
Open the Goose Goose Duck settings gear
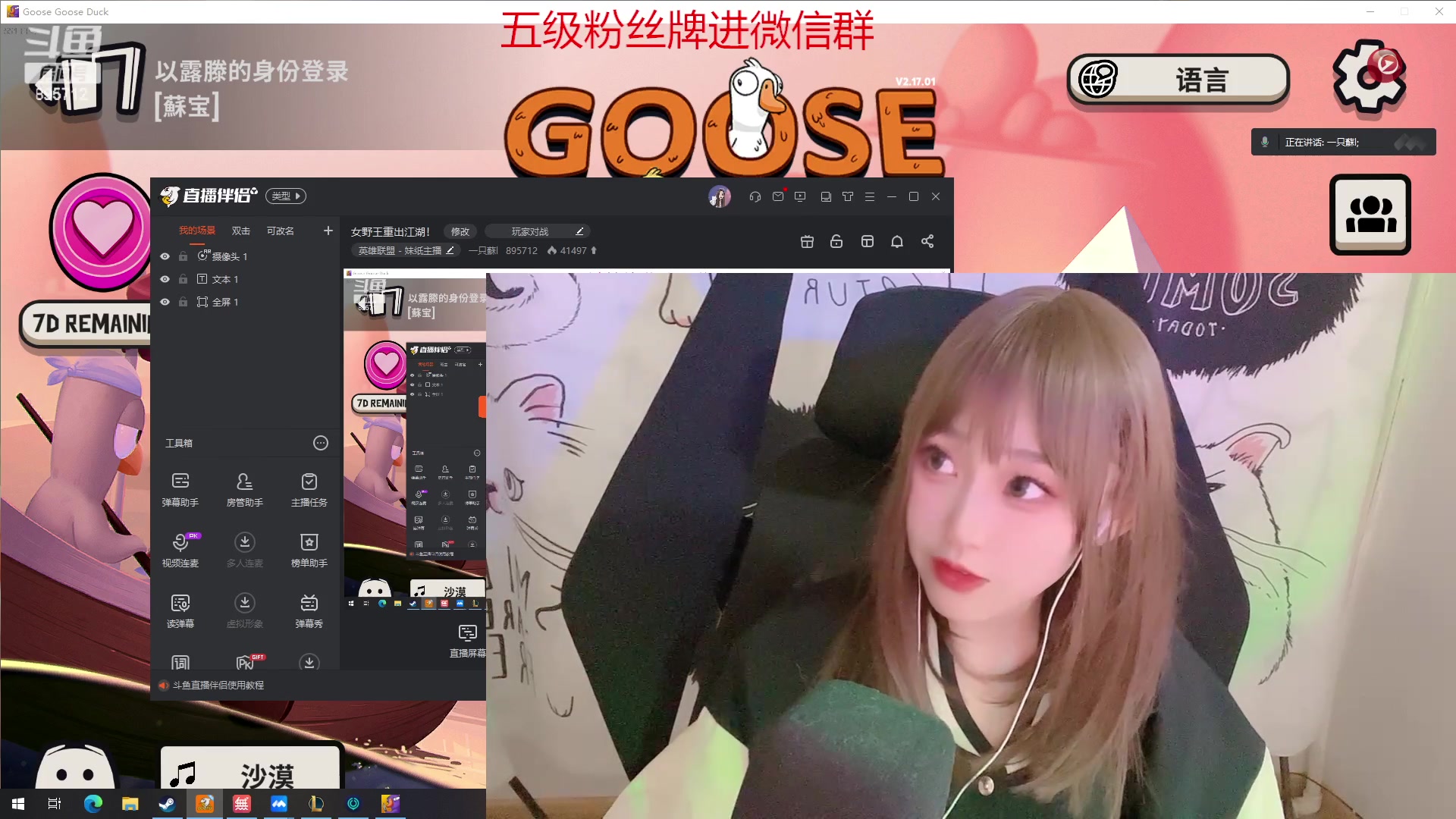1370,78
